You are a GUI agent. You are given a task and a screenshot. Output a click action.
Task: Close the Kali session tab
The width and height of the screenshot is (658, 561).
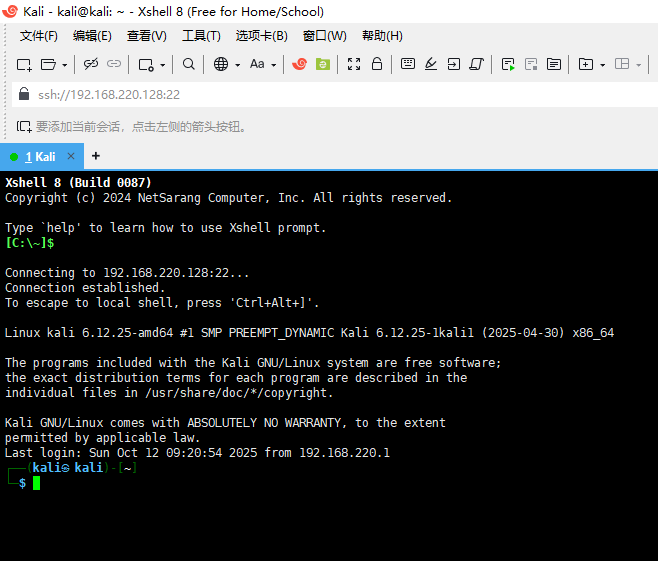click(x=71, y=157)
